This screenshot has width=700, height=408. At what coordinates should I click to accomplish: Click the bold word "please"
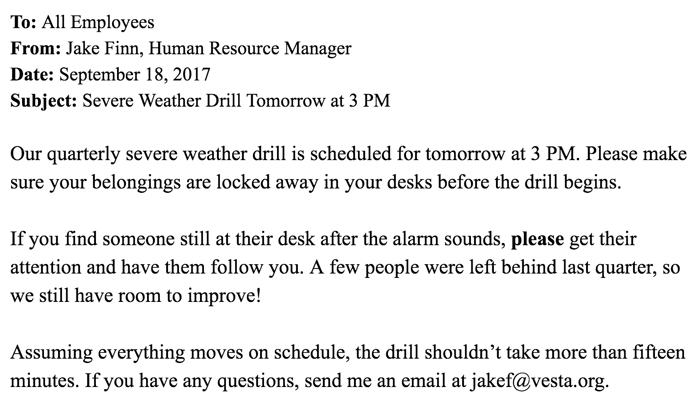click(x=538, y=241)
